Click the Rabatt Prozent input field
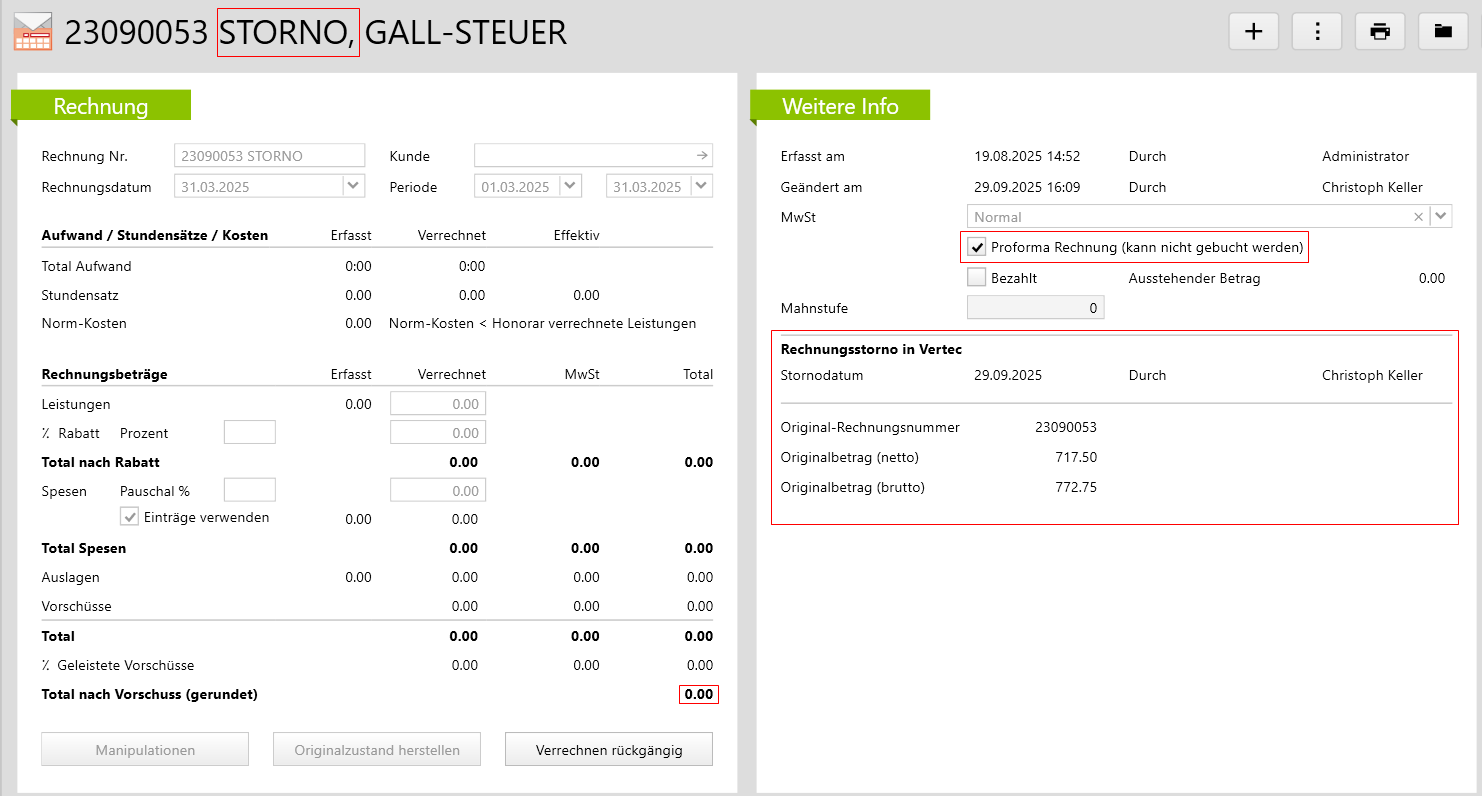 (x=249, y=433)
